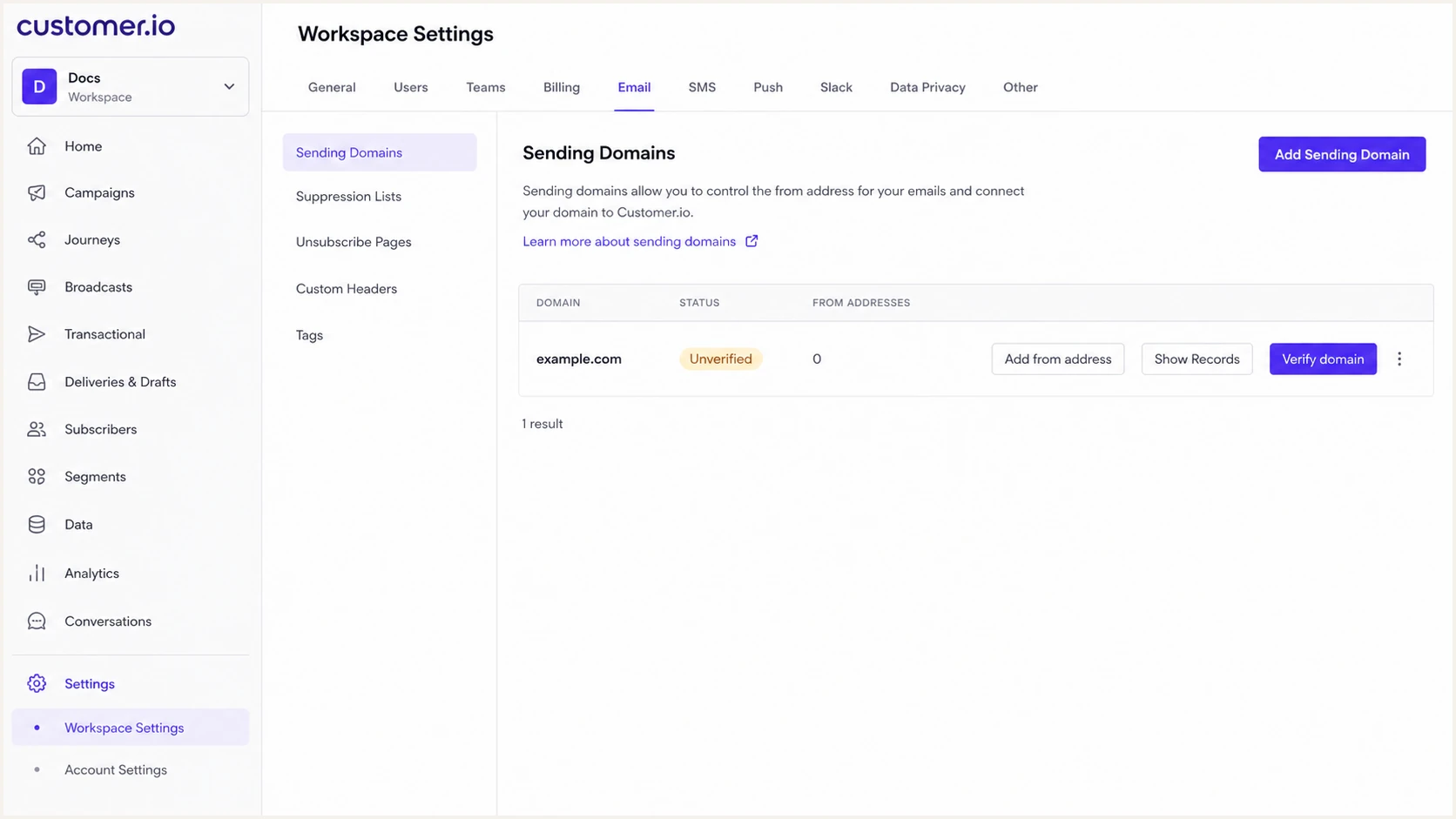Click the Verify domain button

(x=1323, y=359)
